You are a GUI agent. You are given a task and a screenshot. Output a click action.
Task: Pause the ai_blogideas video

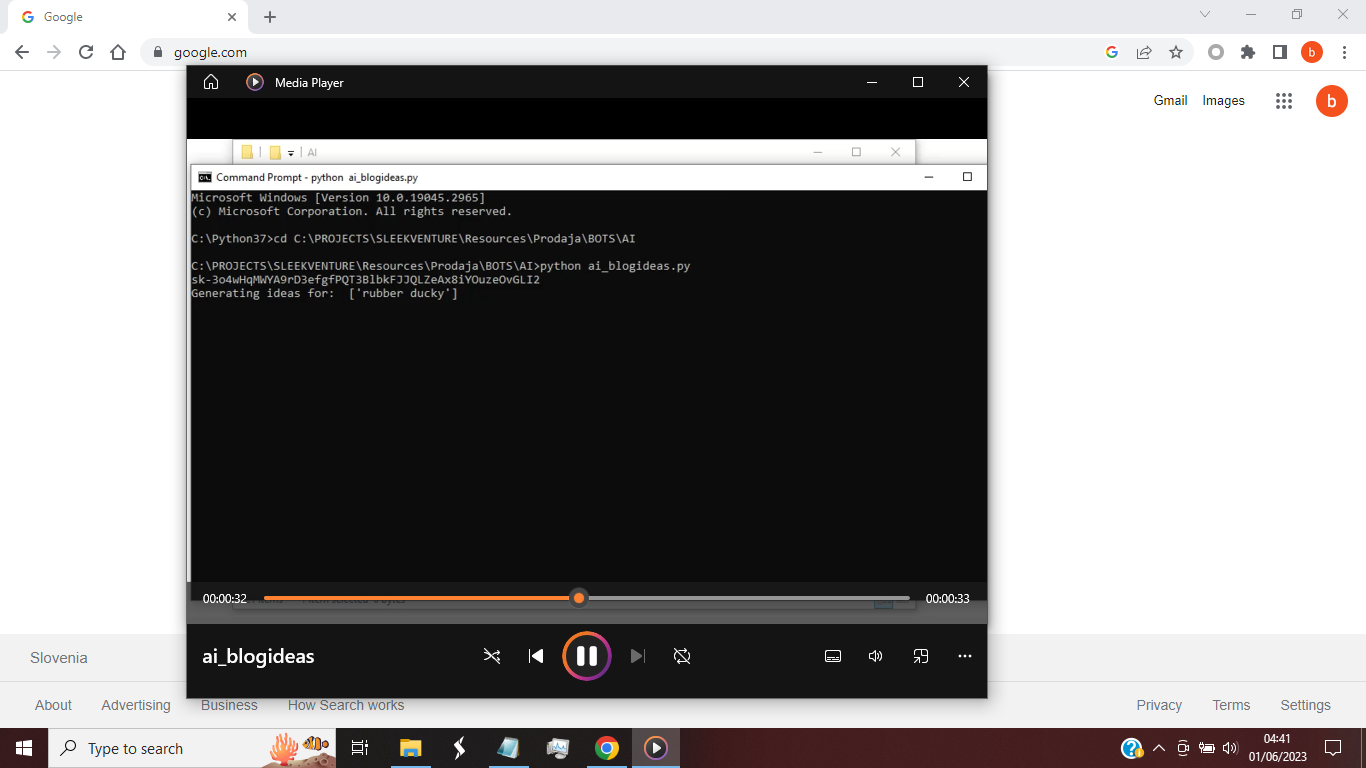587,656
